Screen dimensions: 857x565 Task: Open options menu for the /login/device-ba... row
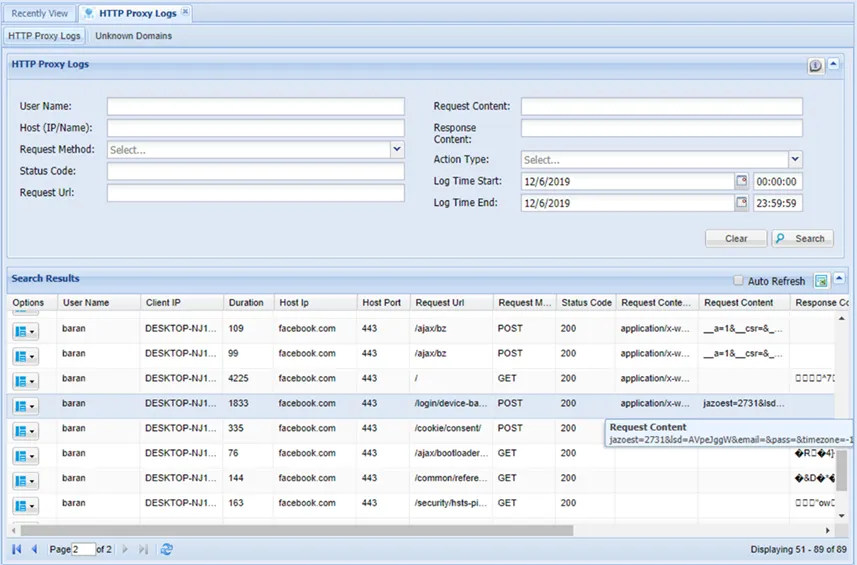click(25, 407)
